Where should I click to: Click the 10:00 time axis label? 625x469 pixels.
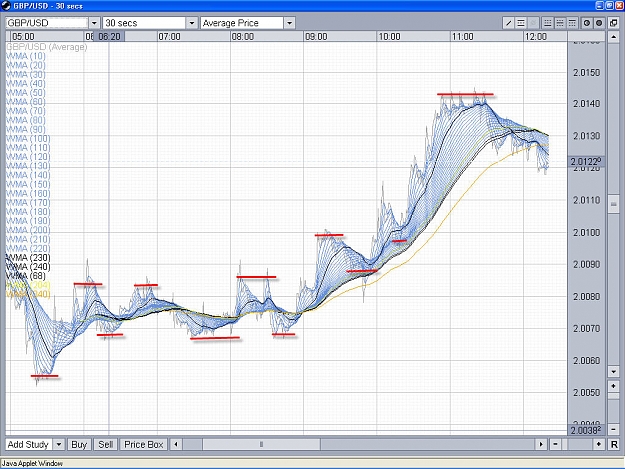click(389, 37)
